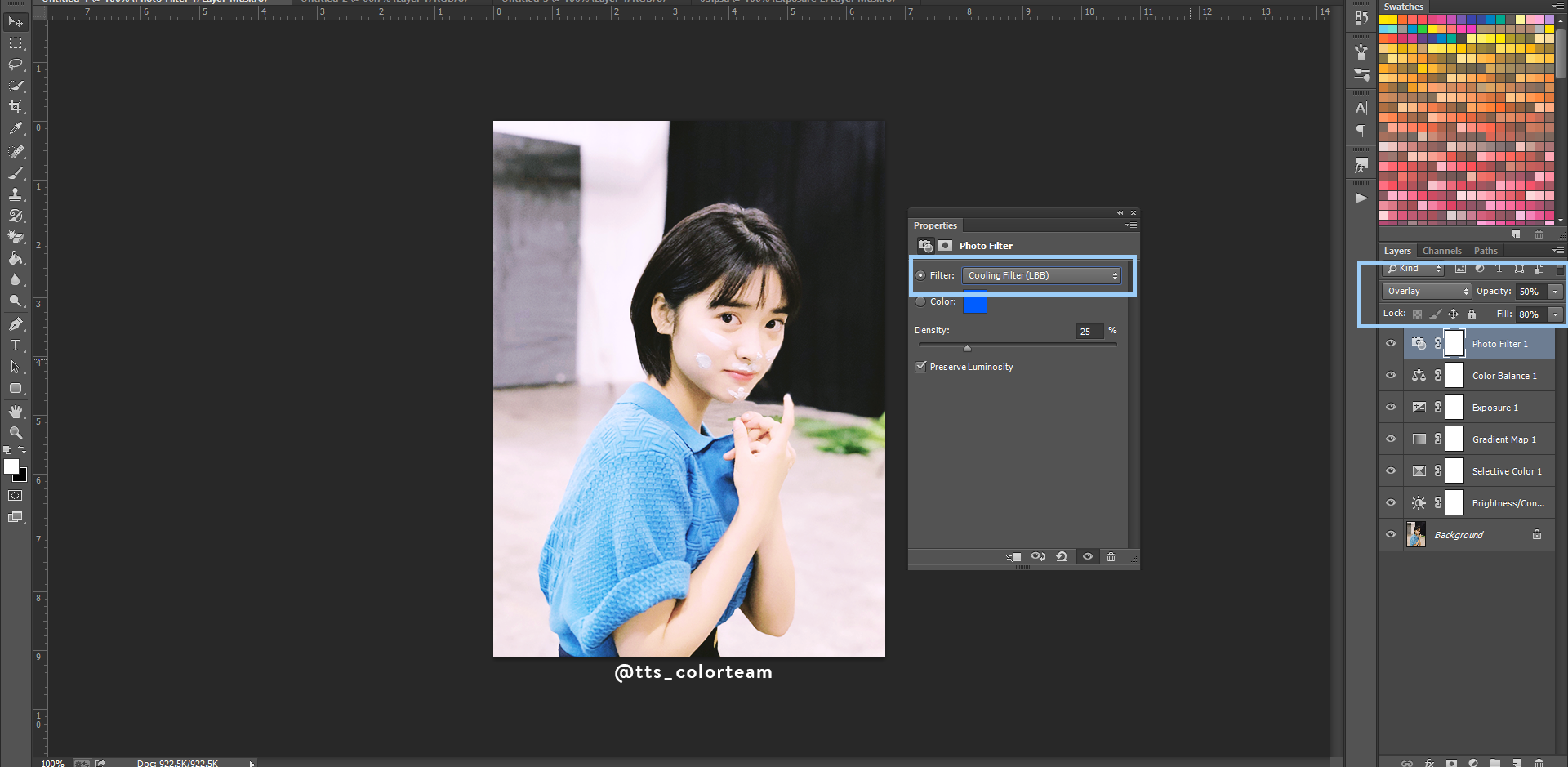Delete adjustment layer in Properties panel

tap(1111, 556)
